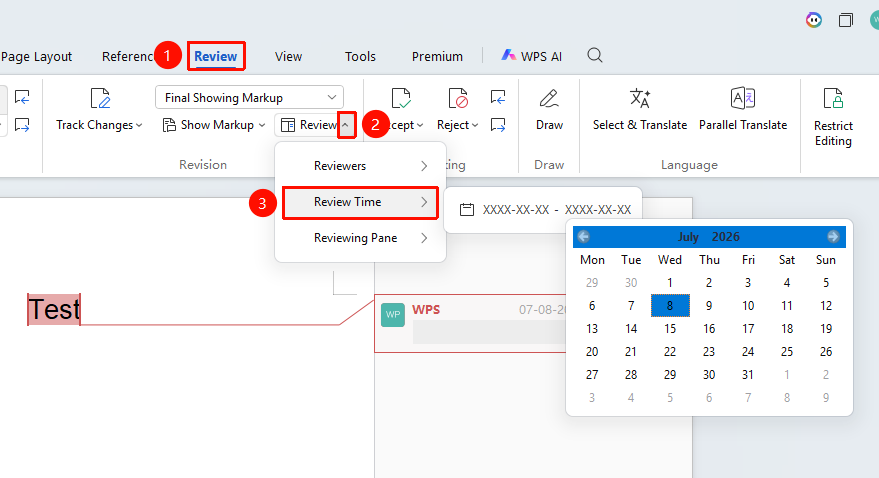The width and height of the screenshot is (879, 478).
Task: Select July 25 in the calendar
Action: pos(787,352)
